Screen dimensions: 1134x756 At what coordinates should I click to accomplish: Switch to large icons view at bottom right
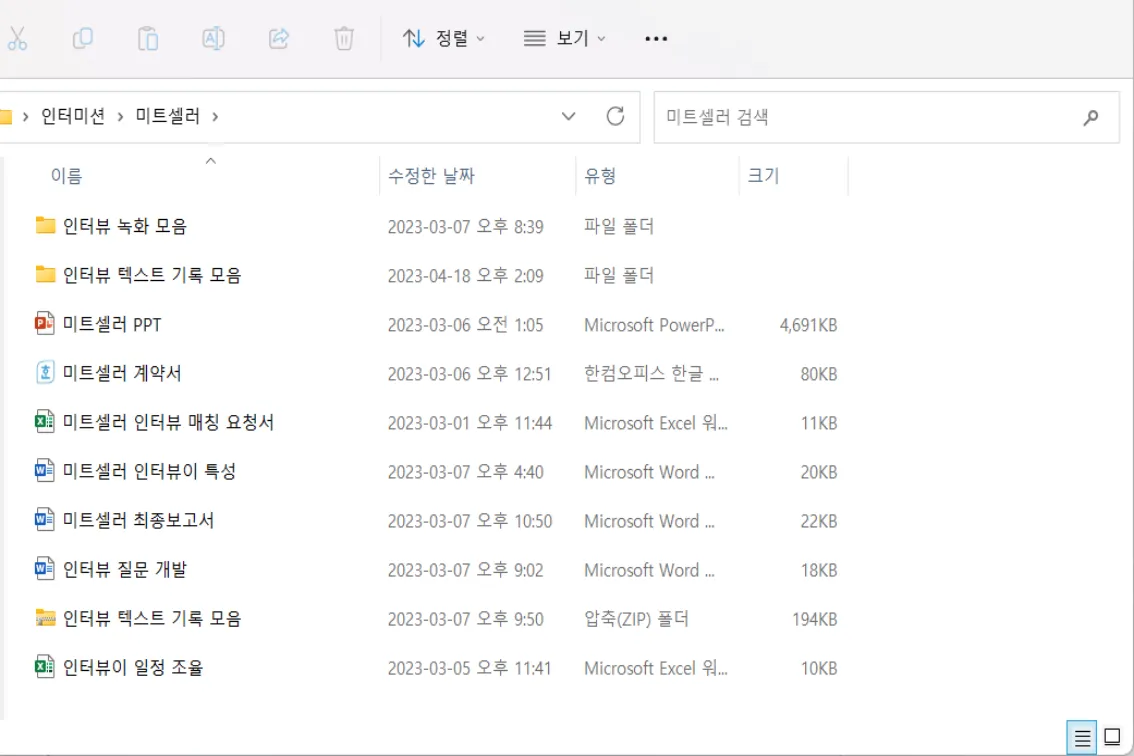pos(1111,738)
